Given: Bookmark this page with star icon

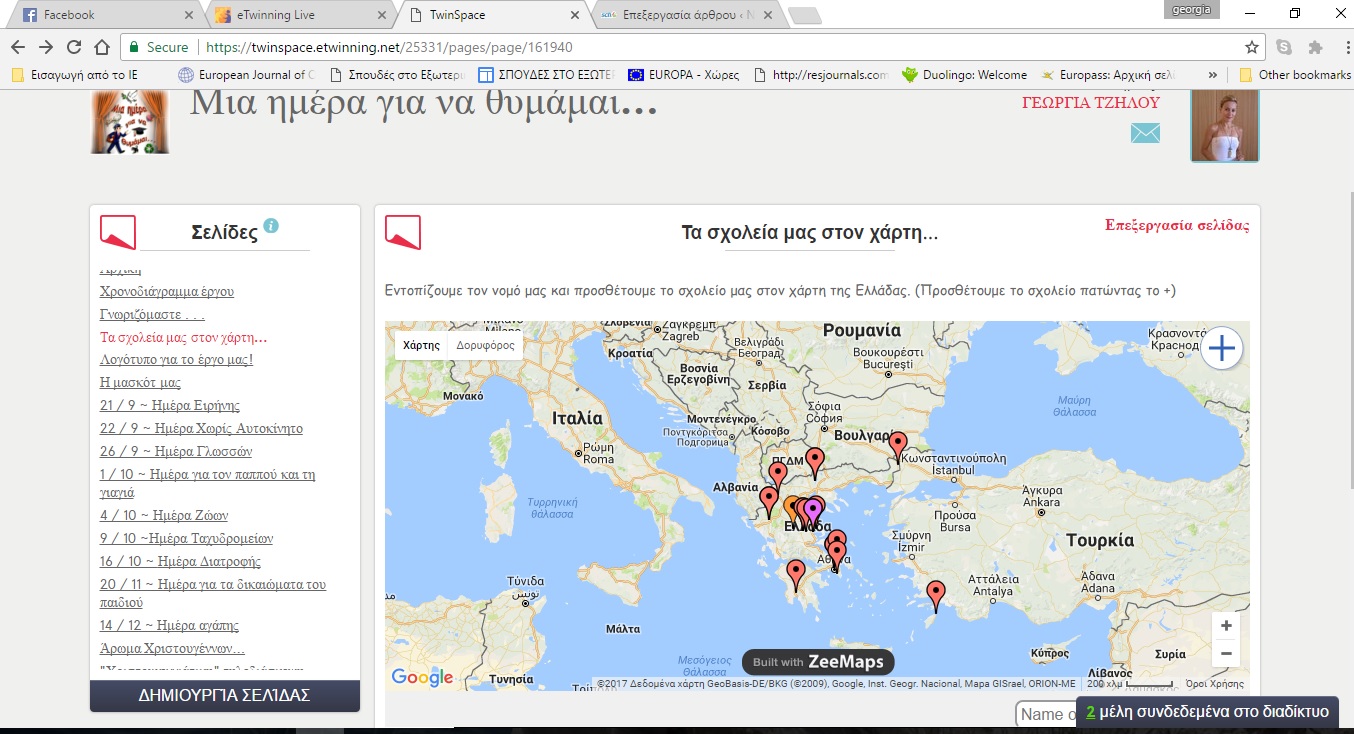Looking at the screenshot, I should click(1251, 47).
